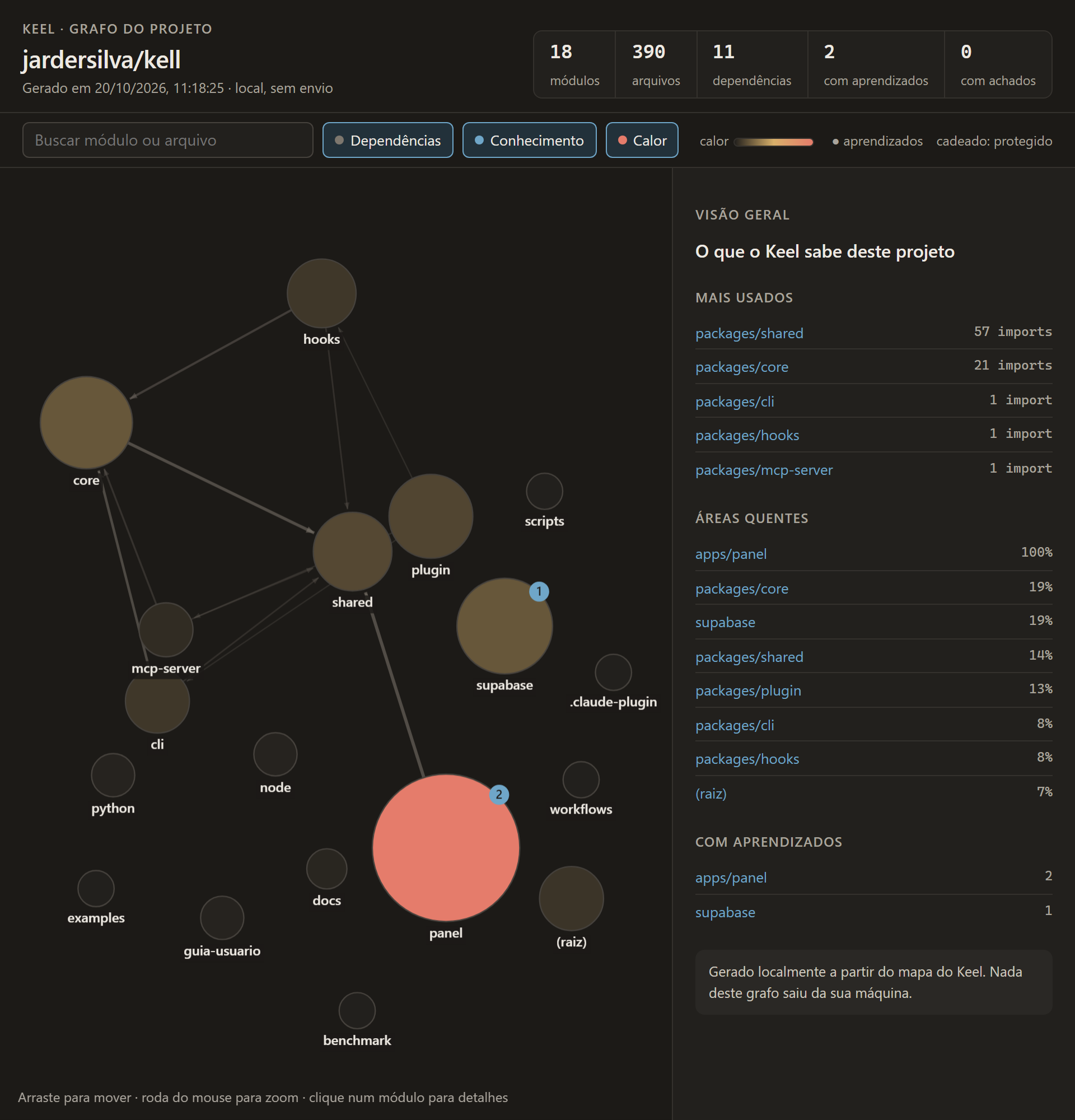
Task: Toggle the Calor heat layer button
Action: tap(642, 140)
